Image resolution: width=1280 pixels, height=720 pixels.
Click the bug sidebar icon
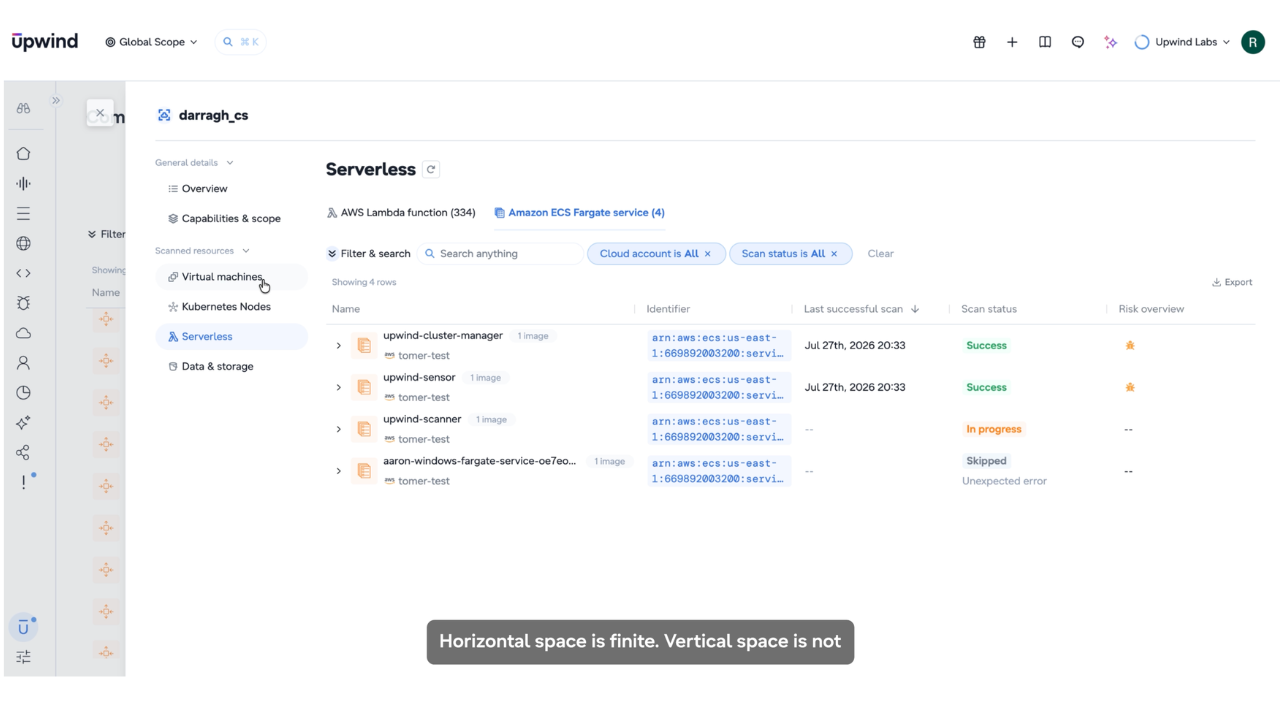point(23,303)
